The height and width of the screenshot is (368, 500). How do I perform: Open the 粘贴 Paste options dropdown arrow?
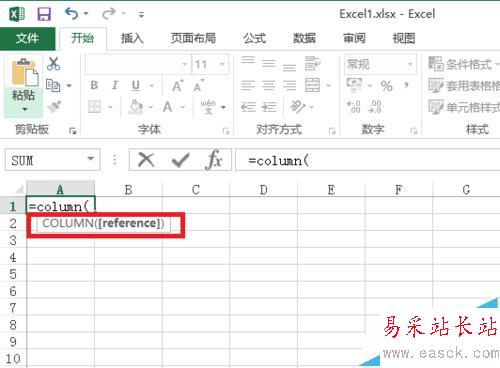(24, 109)
